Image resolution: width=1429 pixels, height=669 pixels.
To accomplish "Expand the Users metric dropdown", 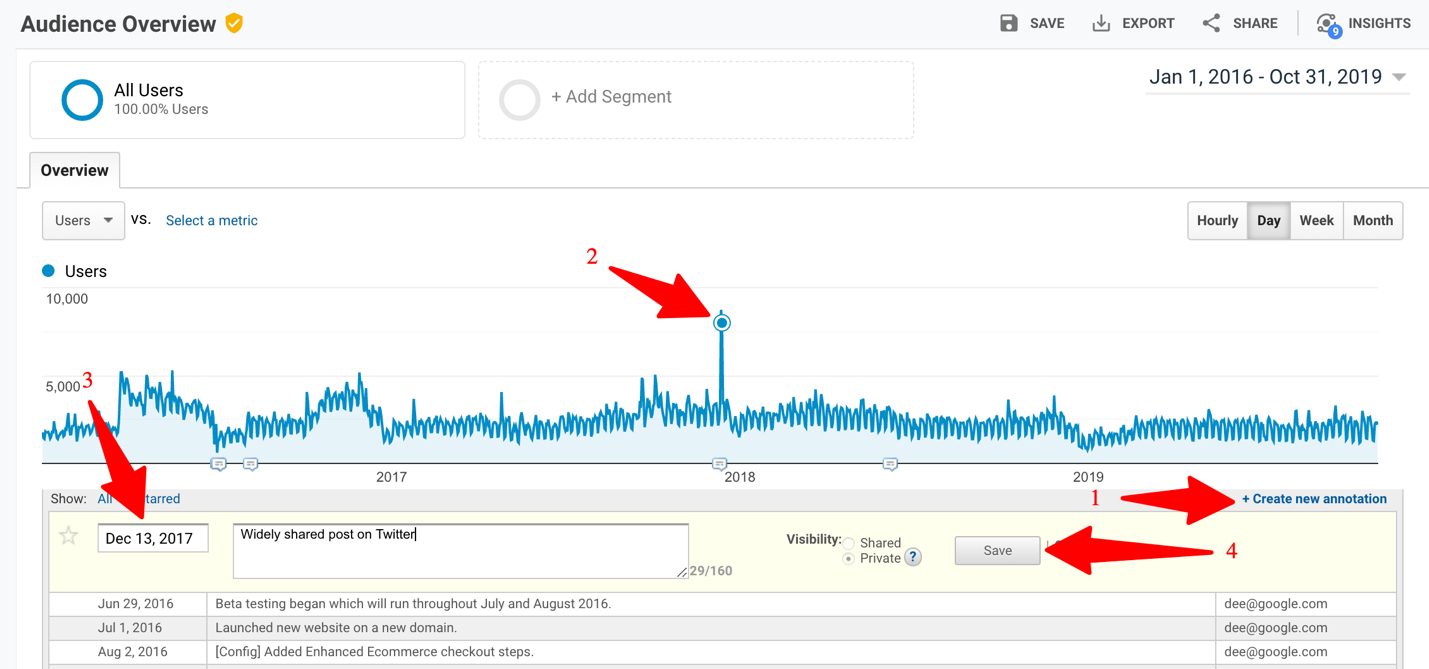I will pyautogui.click(x=83, y=221).
